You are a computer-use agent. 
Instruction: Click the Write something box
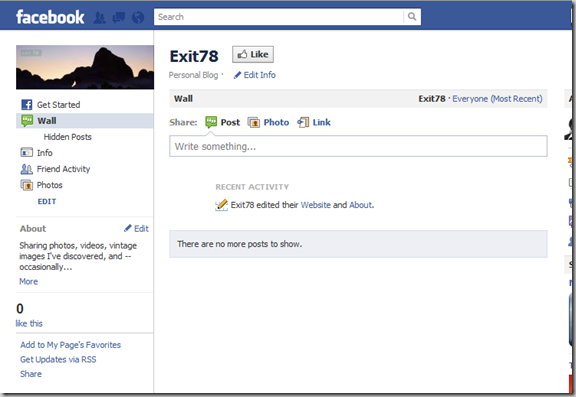point(358,146)
